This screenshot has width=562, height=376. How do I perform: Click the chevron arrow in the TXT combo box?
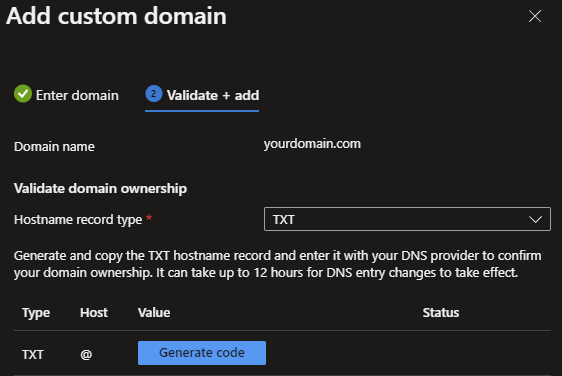pyautogui.click(x=535, y=219)
